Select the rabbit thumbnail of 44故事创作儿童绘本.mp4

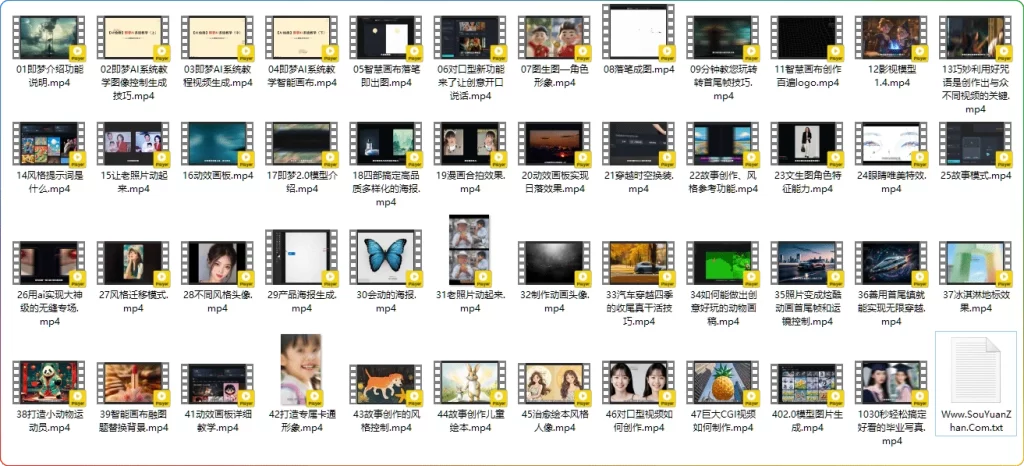click(x=470, y=383)
